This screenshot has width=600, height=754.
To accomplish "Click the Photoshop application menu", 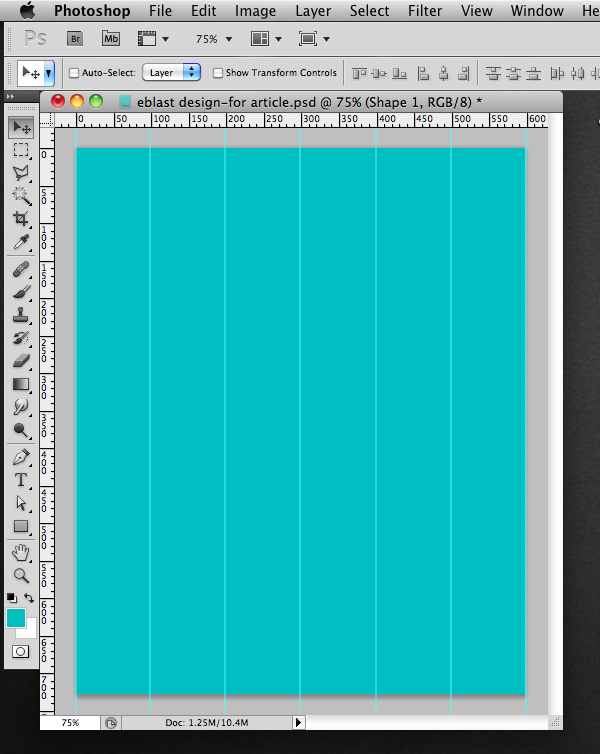I will click(91, 11).
